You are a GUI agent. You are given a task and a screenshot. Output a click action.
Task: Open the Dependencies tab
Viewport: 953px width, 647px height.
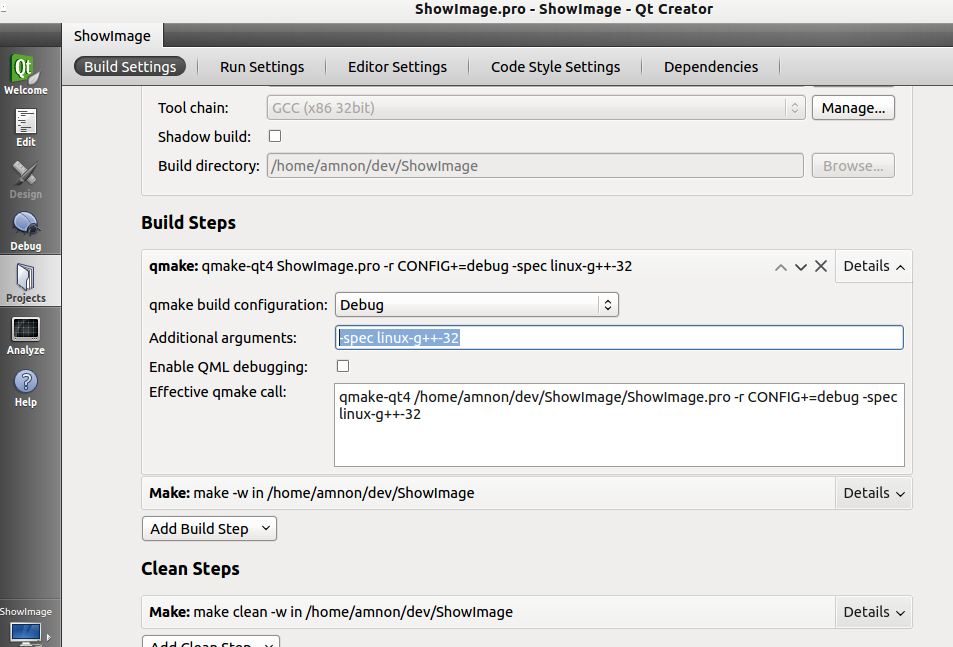[710, 67]
